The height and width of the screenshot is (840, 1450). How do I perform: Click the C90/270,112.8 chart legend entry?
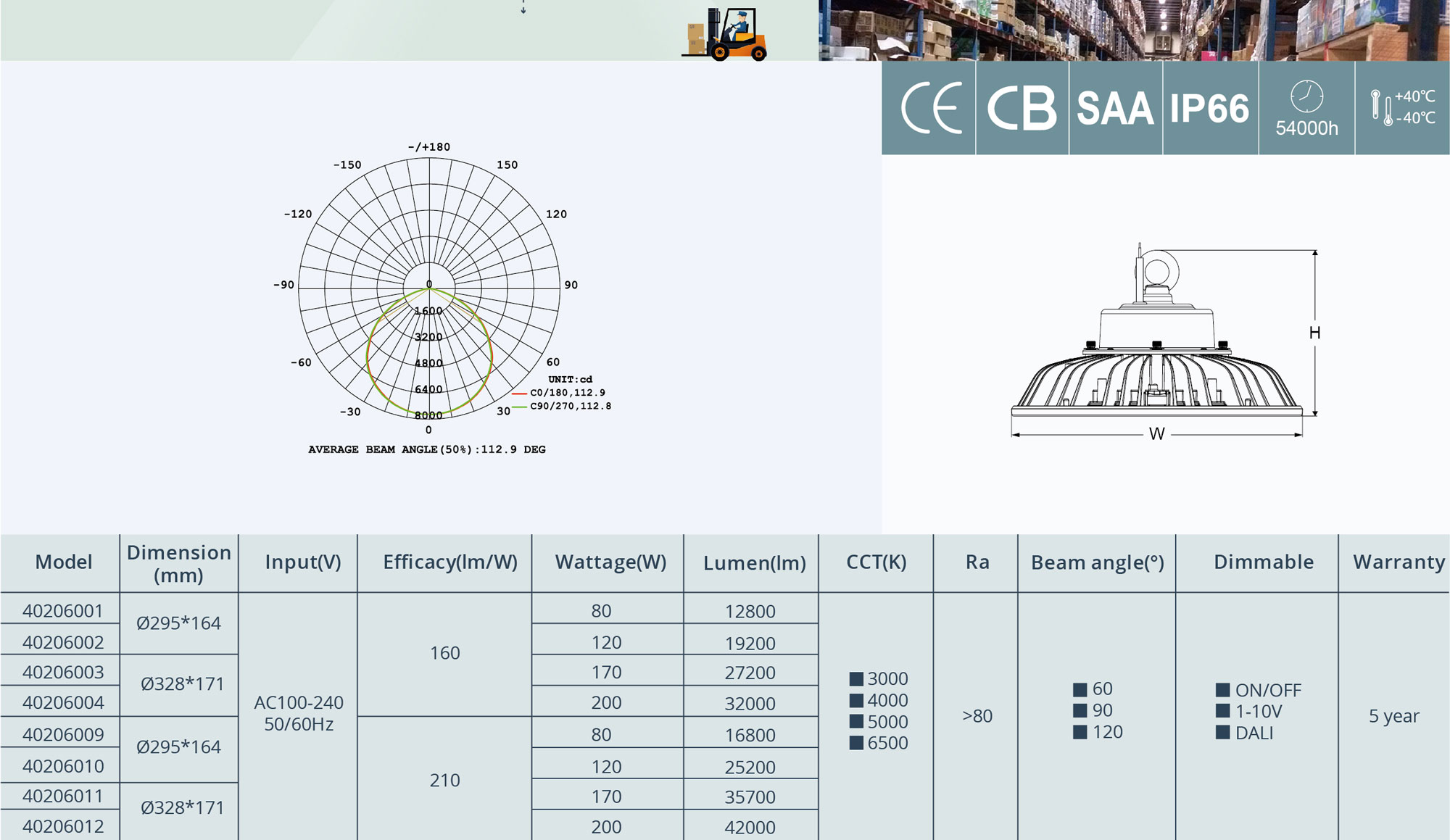coord(561,406)
